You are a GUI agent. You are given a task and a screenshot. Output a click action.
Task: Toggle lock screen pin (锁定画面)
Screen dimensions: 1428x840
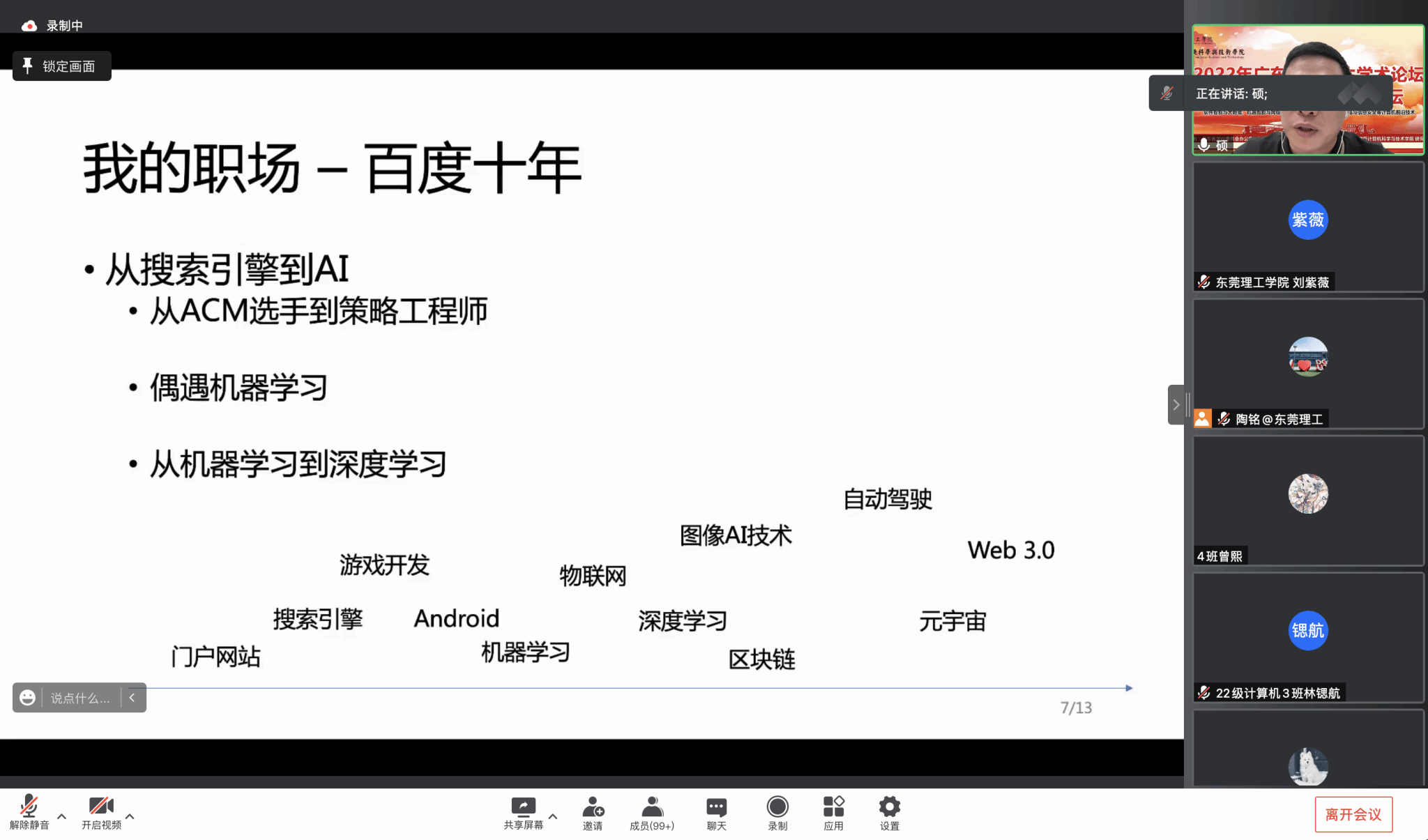point(61,66)
